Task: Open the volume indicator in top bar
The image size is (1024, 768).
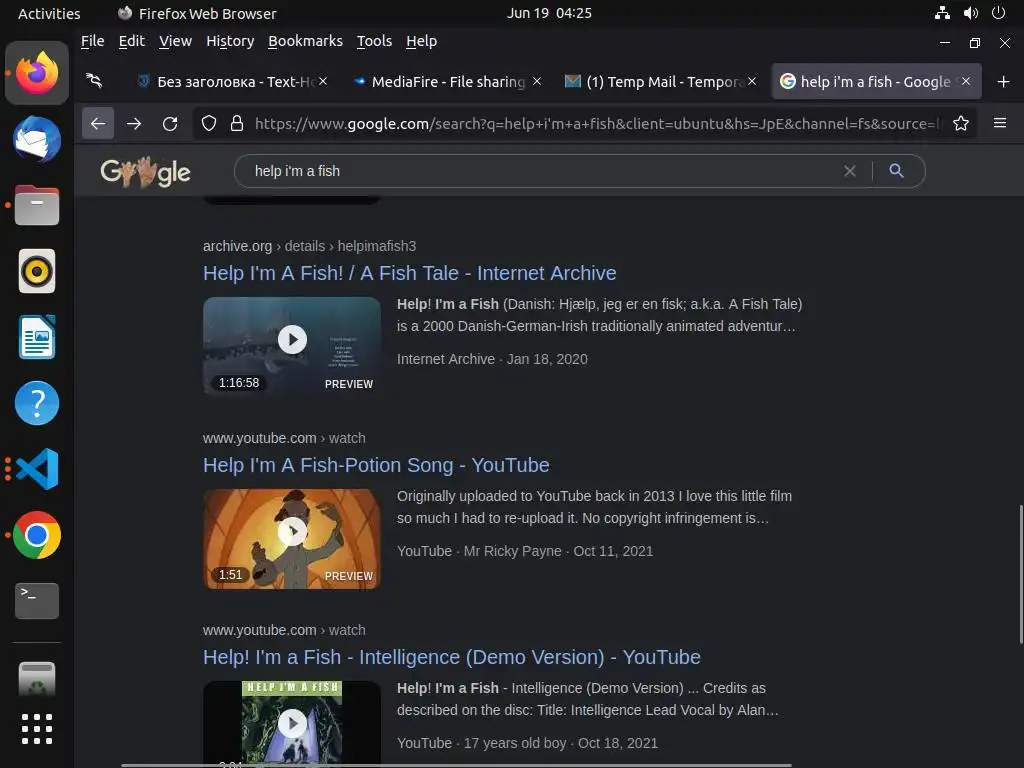Action: (x=971, y=13)
